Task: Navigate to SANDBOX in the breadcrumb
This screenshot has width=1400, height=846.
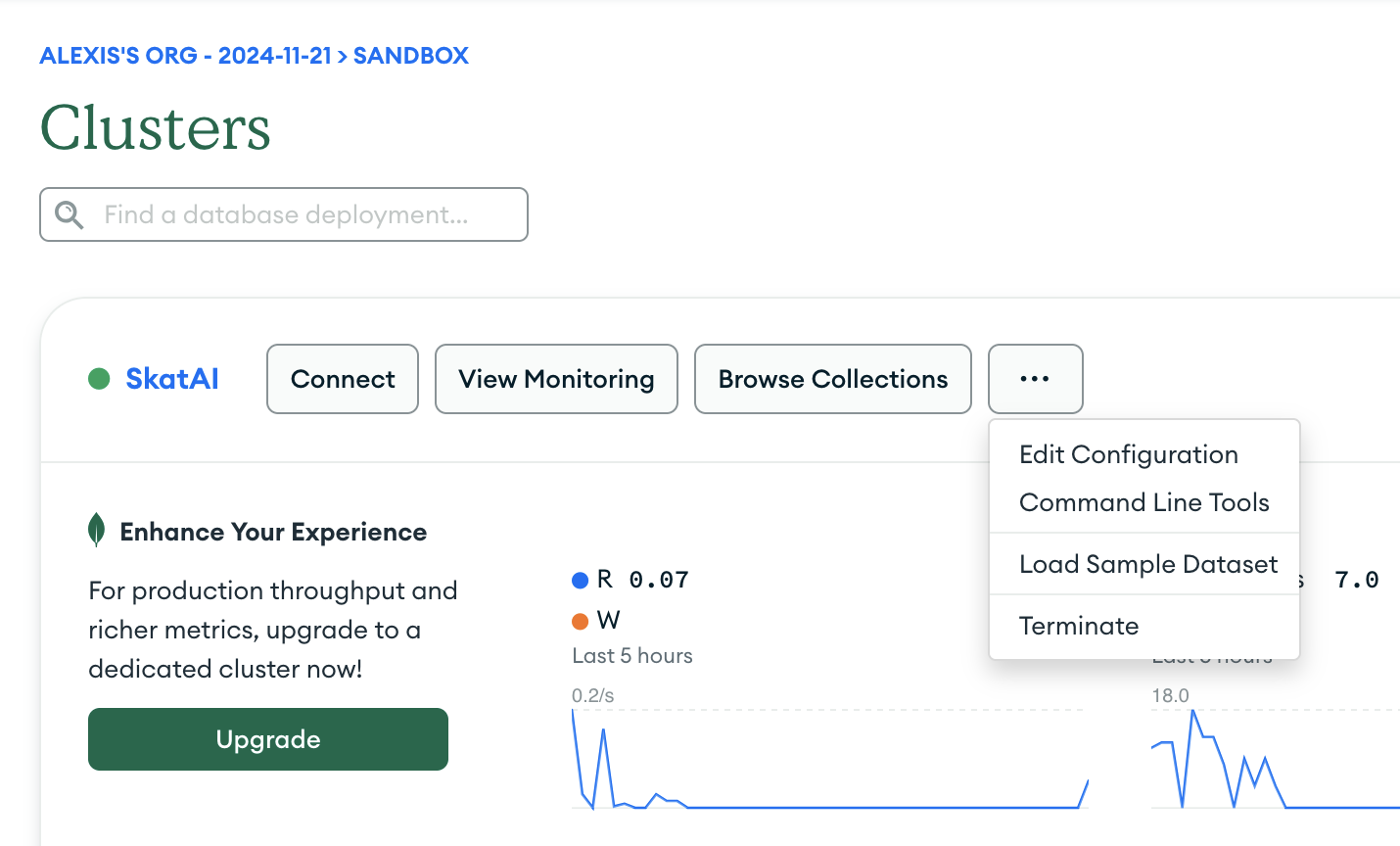Action: pos(410,56)
